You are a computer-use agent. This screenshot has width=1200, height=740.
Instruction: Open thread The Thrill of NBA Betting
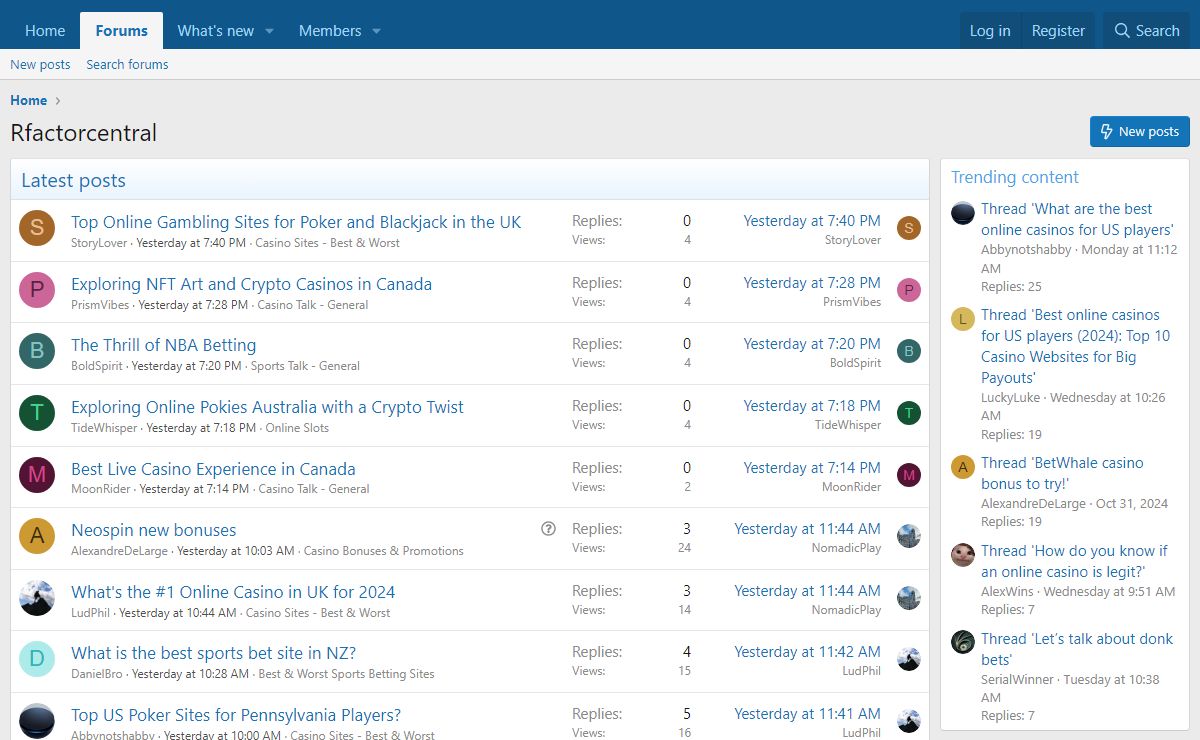163,345
